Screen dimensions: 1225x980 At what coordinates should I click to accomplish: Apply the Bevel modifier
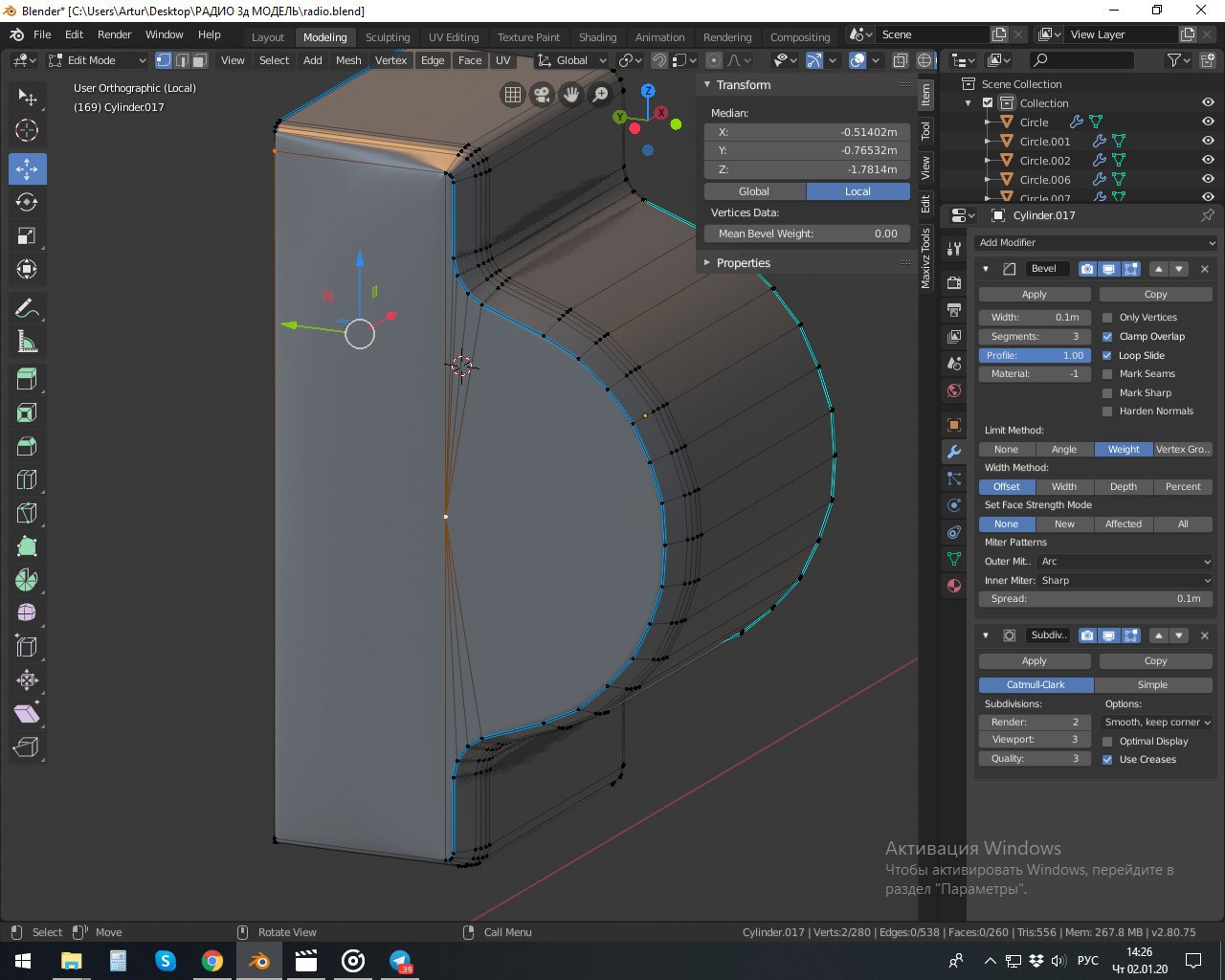click(x=1035, y=295)
